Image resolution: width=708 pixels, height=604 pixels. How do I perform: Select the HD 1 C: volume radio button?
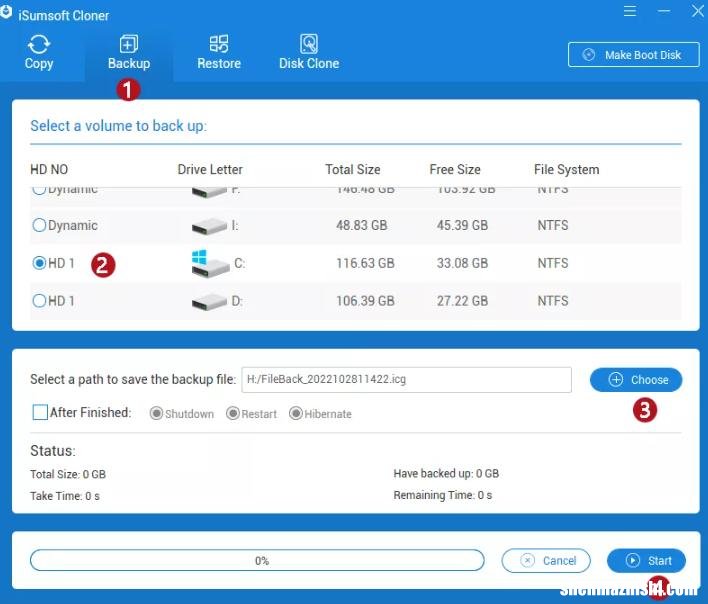[39, 263]
